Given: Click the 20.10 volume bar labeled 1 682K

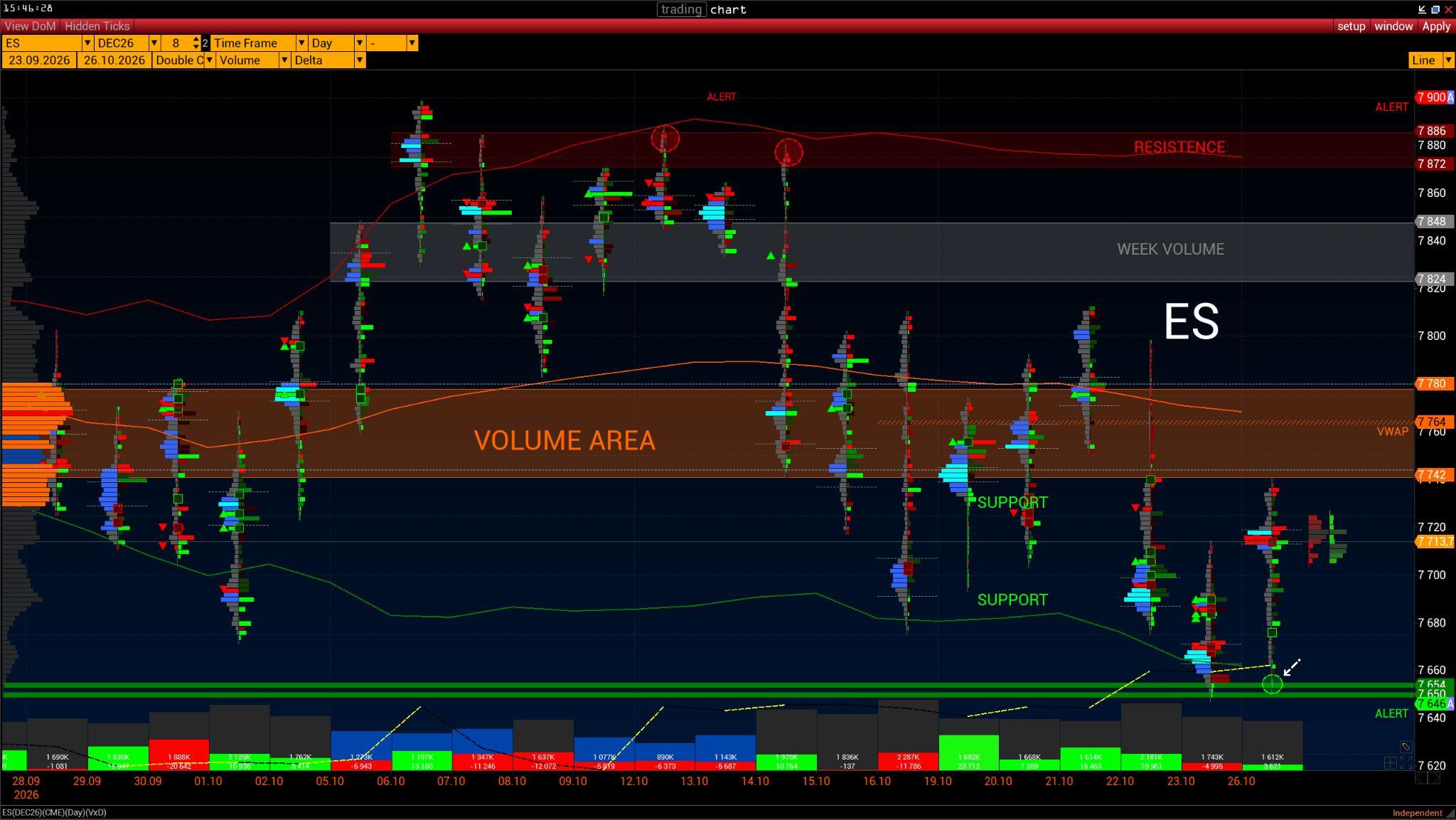Looking at the screenshot, I should click(x=968, y=752).
